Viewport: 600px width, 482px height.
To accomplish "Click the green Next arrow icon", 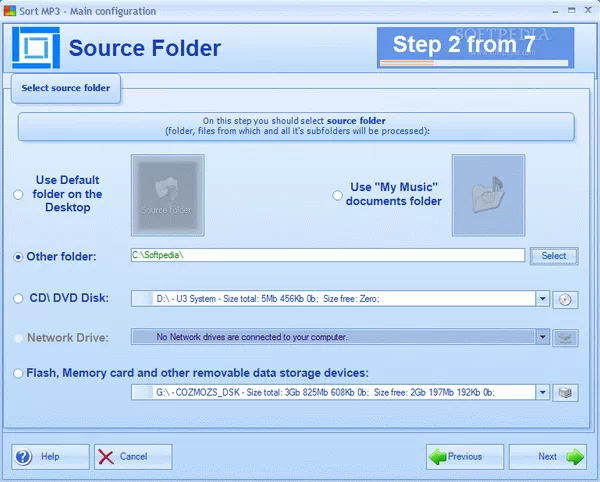I will [575, 457].
